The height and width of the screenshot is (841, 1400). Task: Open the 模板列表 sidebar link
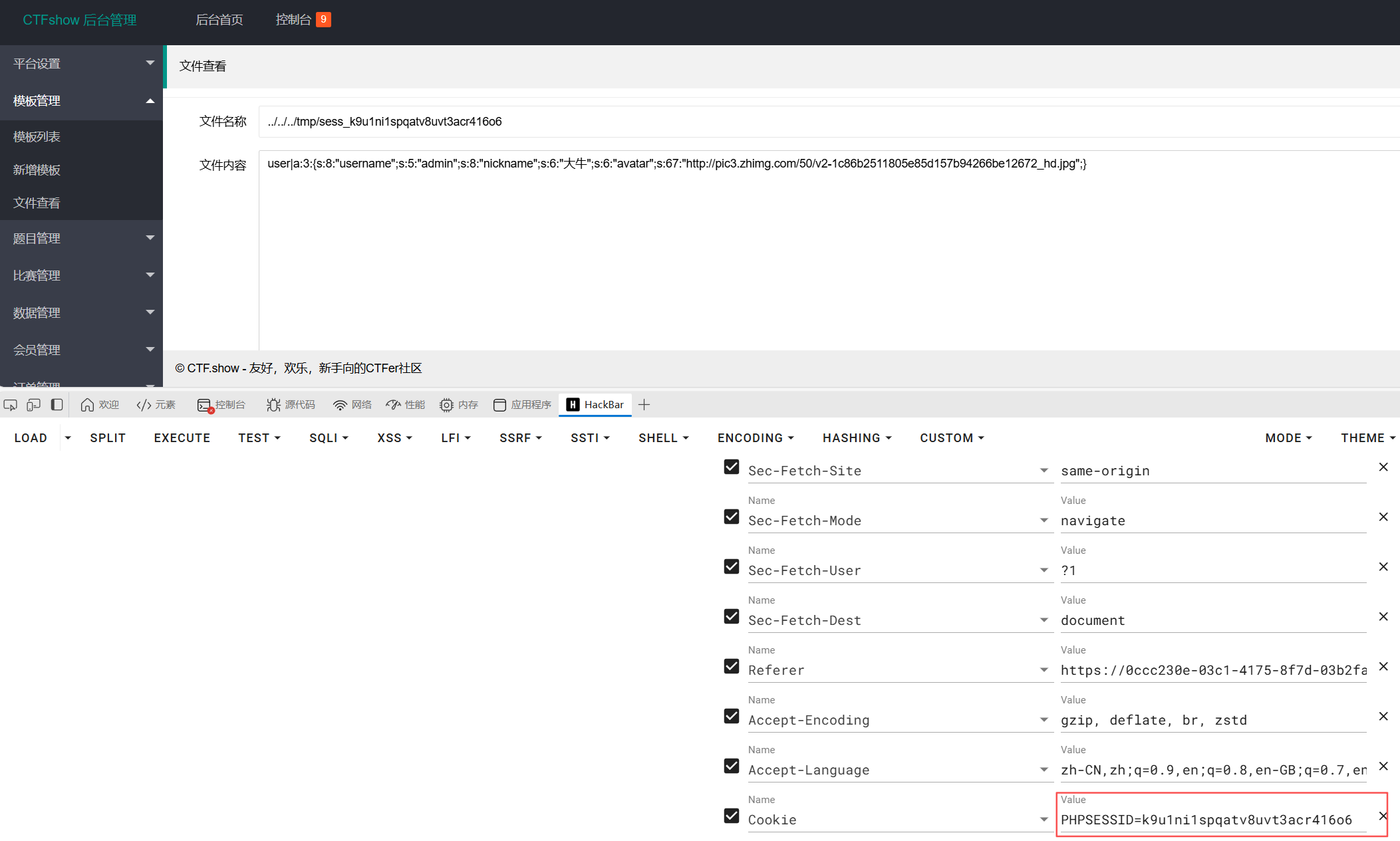[37, 137]
